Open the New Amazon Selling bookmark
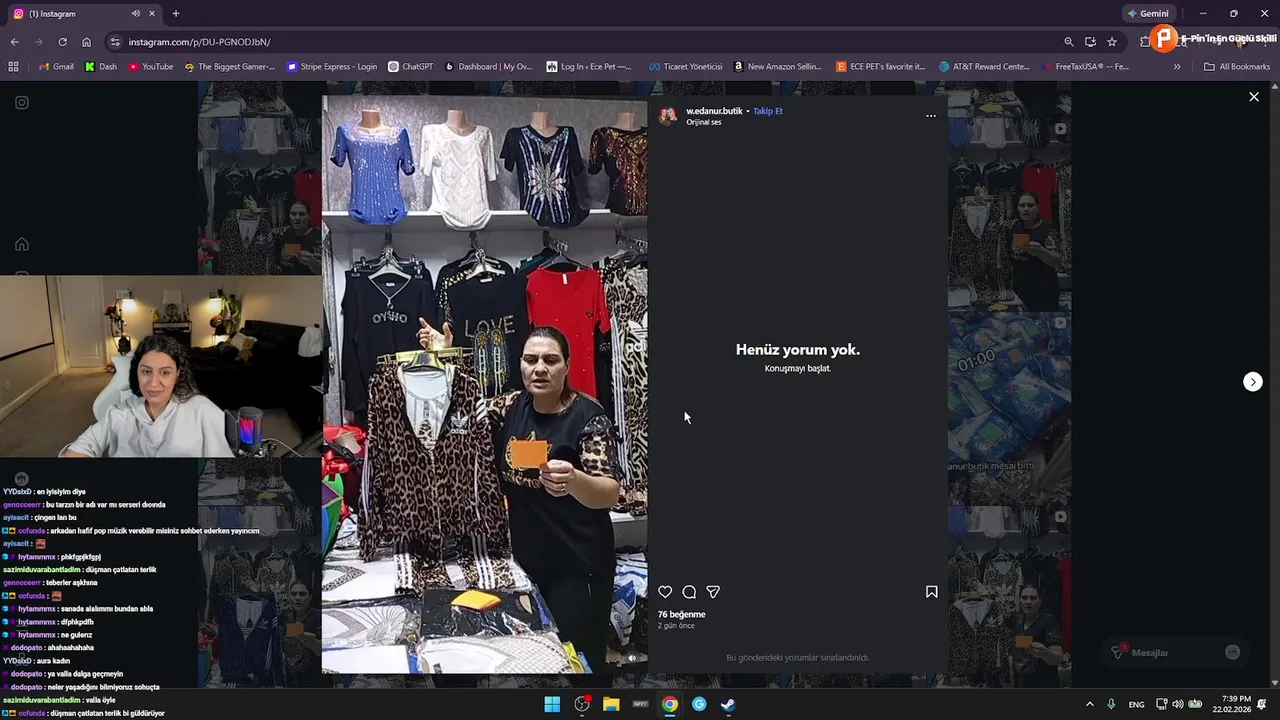The width and height of the screenshot is (1280, 720). [777, 67]
